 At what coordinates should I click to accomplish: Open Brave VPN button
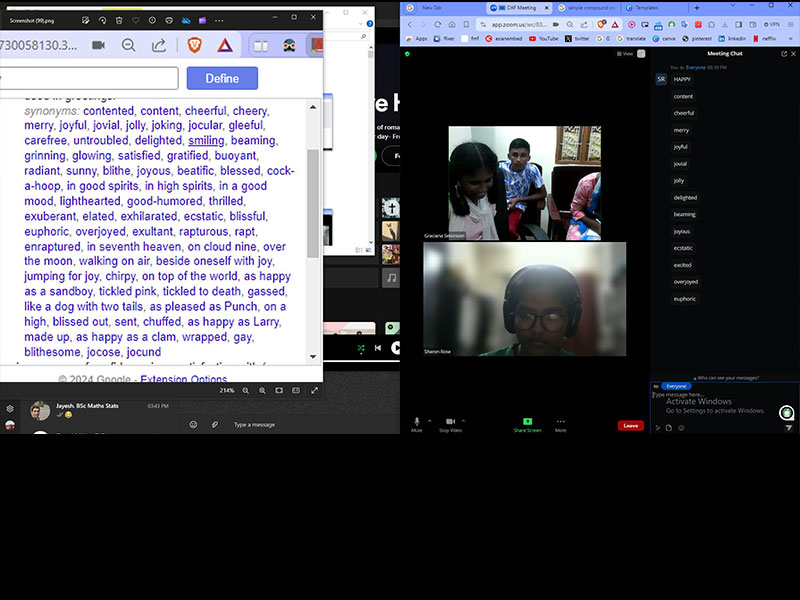point(772,24)
